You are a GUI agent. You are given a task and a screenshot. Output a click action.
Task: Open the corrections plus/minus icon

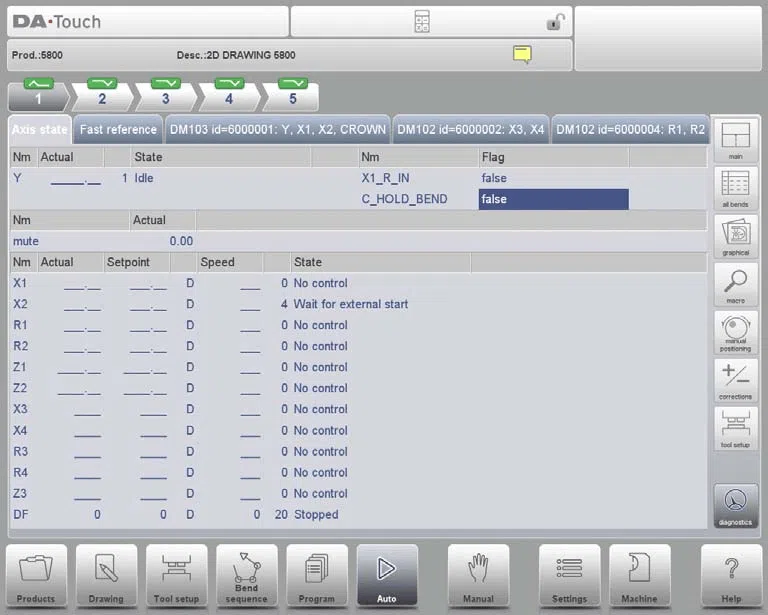pos(736,381)
